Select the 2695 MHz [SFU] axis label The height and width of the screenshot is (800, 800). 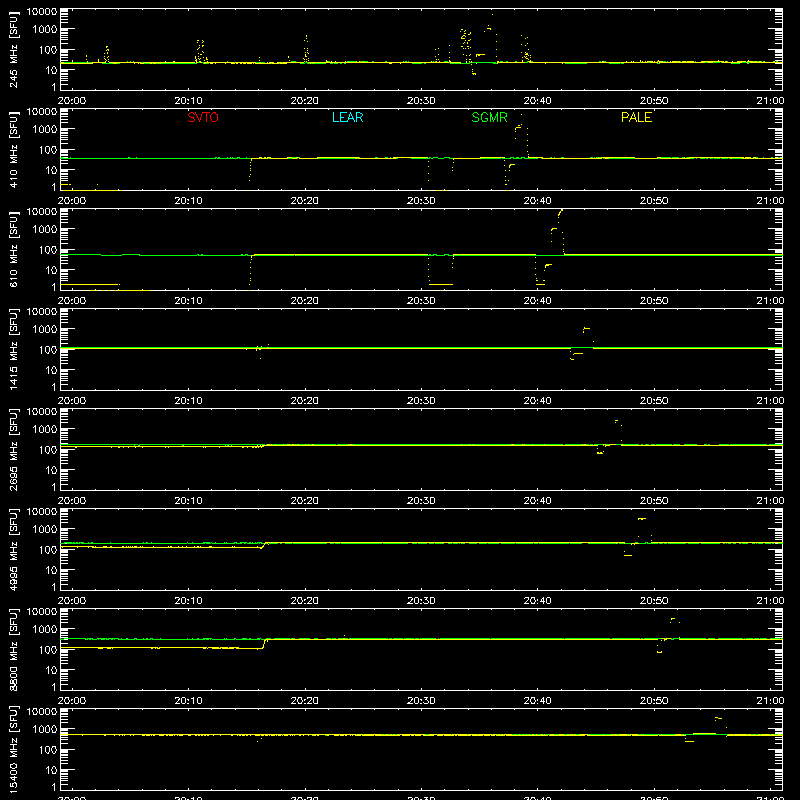click(14, 450)
